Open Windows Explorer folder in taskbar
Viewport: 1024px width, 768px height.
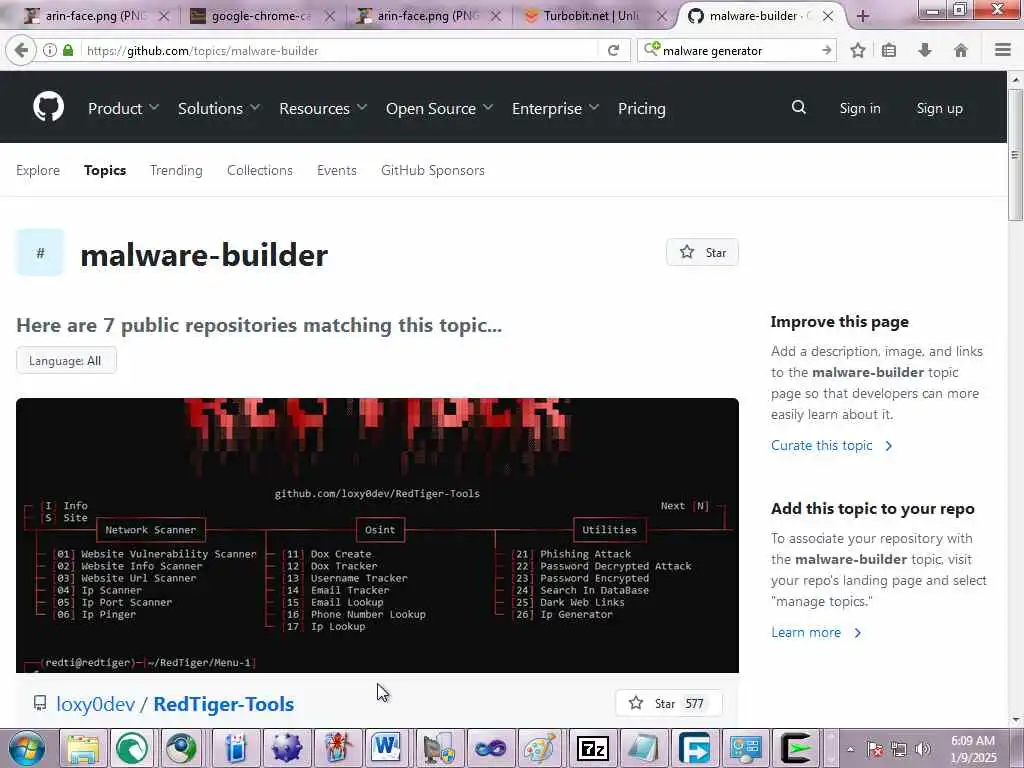tap(83, 748)
